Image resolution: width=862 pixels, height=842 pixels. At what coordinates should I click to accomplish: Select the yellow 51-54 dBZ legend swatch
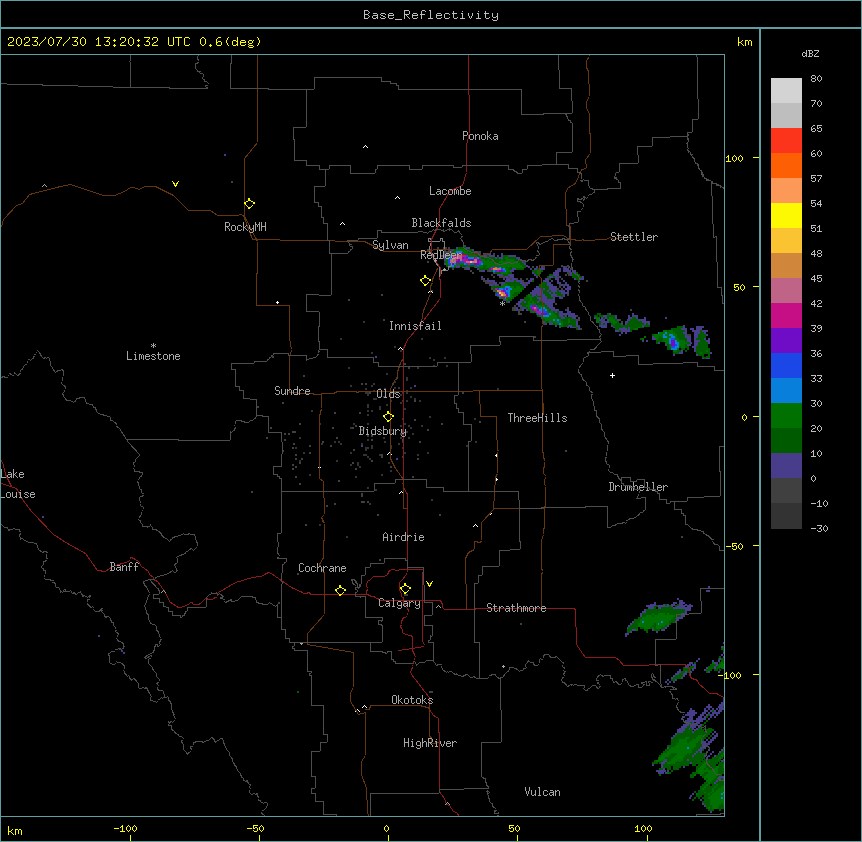(x=786, y=215)
